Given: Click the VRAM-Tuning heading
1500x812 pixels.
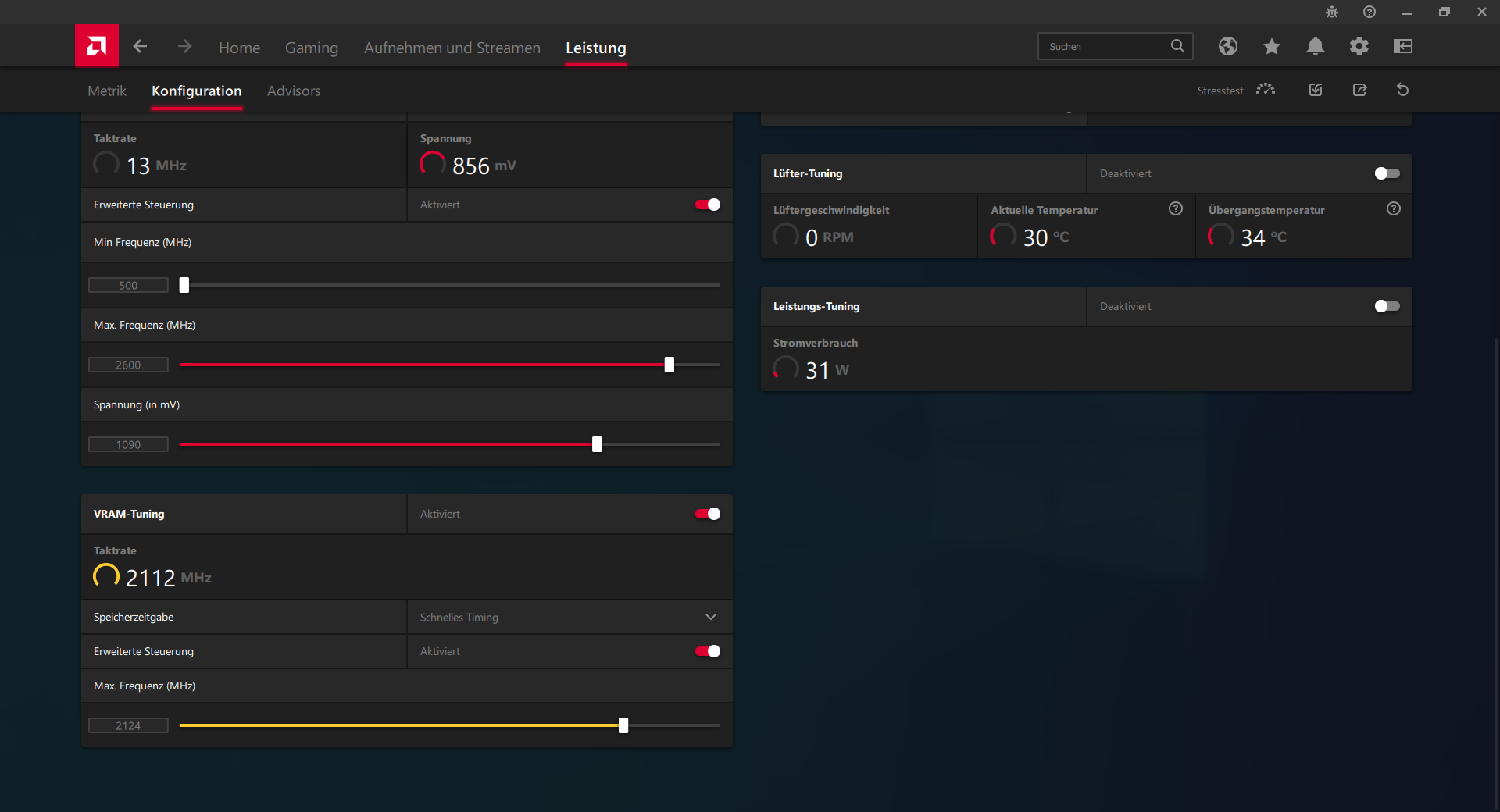Looking at the screenshot, I should pyautogui.click(x=129, y=514).
